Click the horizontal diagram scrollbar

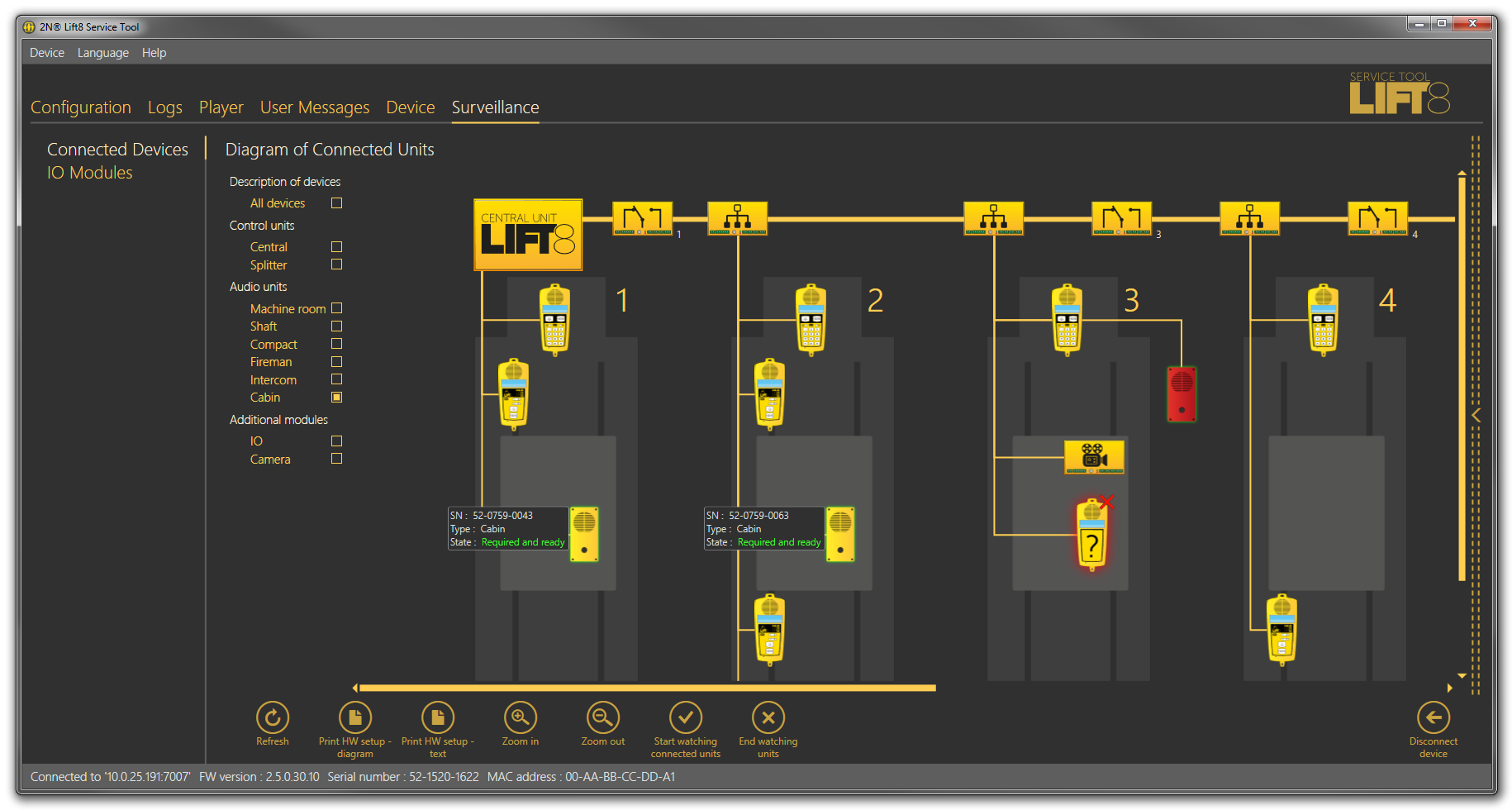coord(648,688)
